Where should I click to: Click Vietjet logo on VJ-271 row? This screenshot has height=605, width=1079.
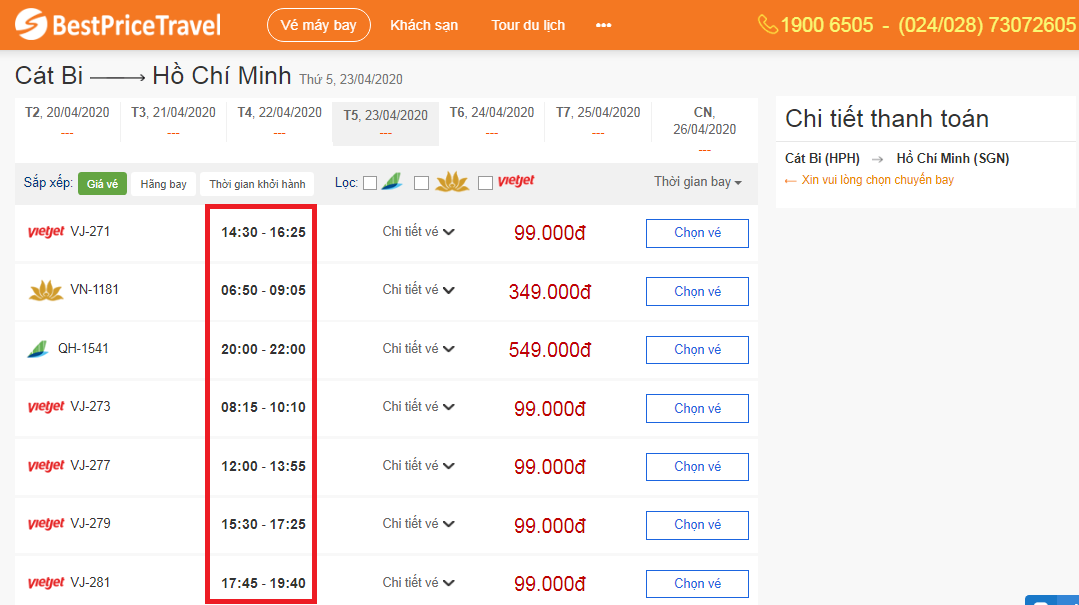[46, 232]
